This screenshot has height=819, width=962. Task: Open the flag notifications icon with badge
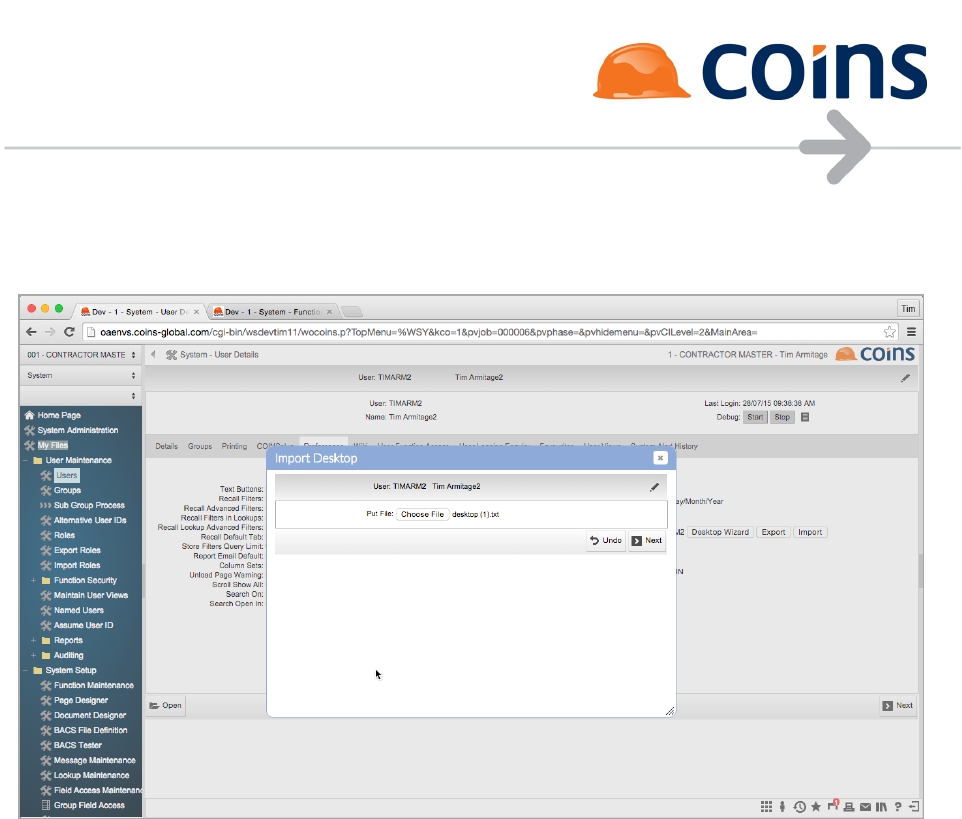[833, 806]
